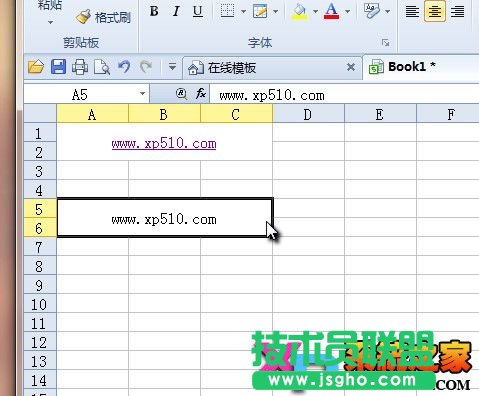Select column C header
This screenshot has width=479, height=396.
tap(236, 115)
